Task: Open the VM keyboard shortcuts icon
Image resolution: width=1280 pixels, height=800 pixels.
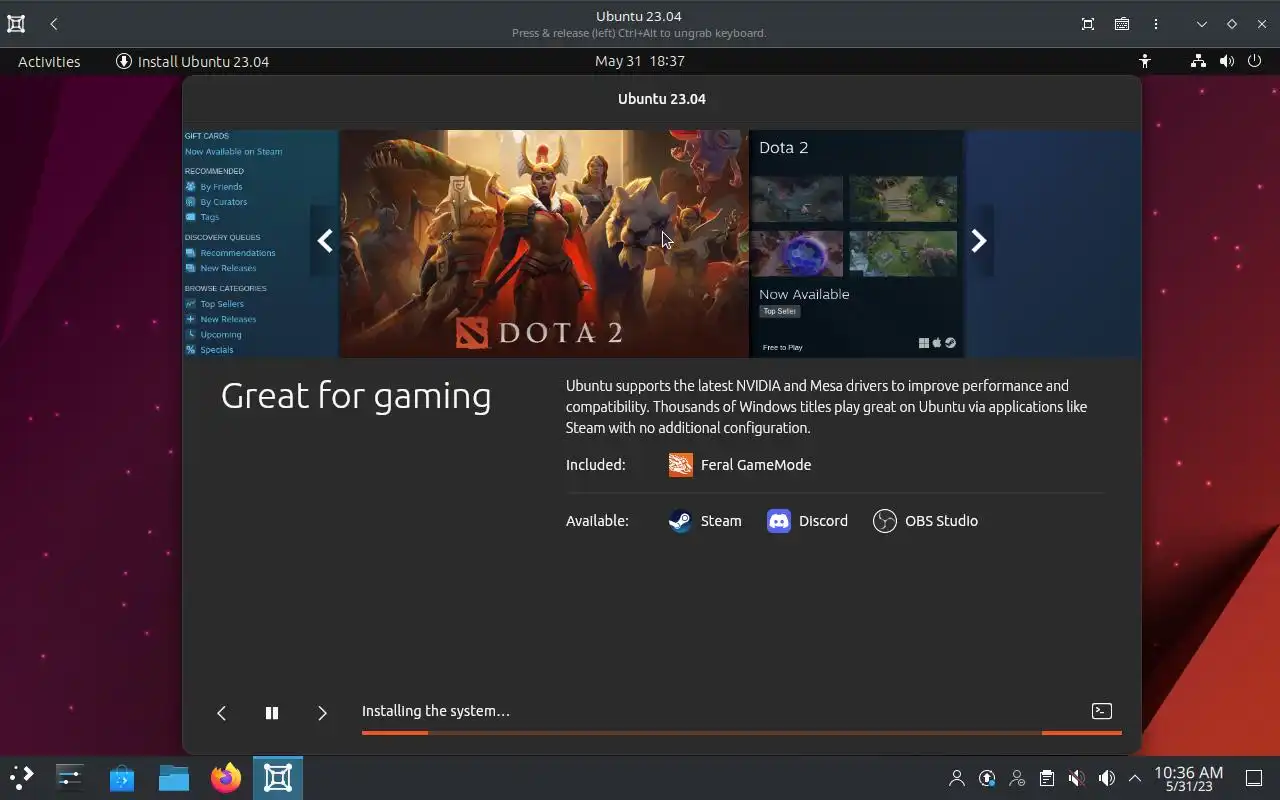Action: (1122, 24)
